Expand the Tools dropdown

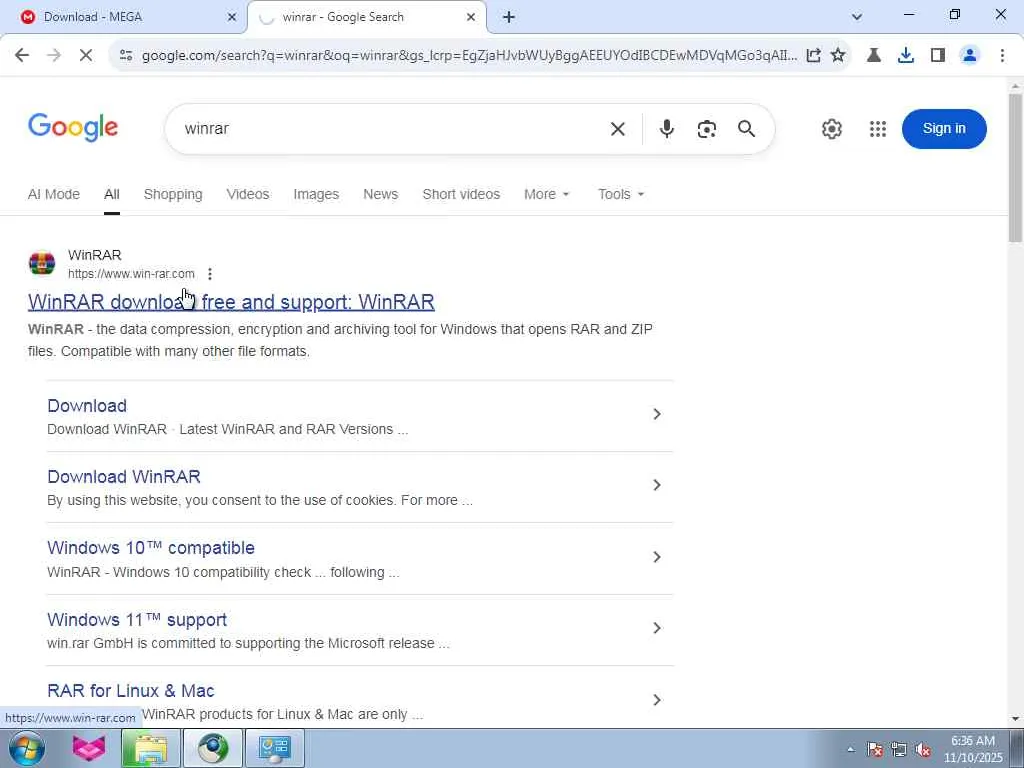620,195
